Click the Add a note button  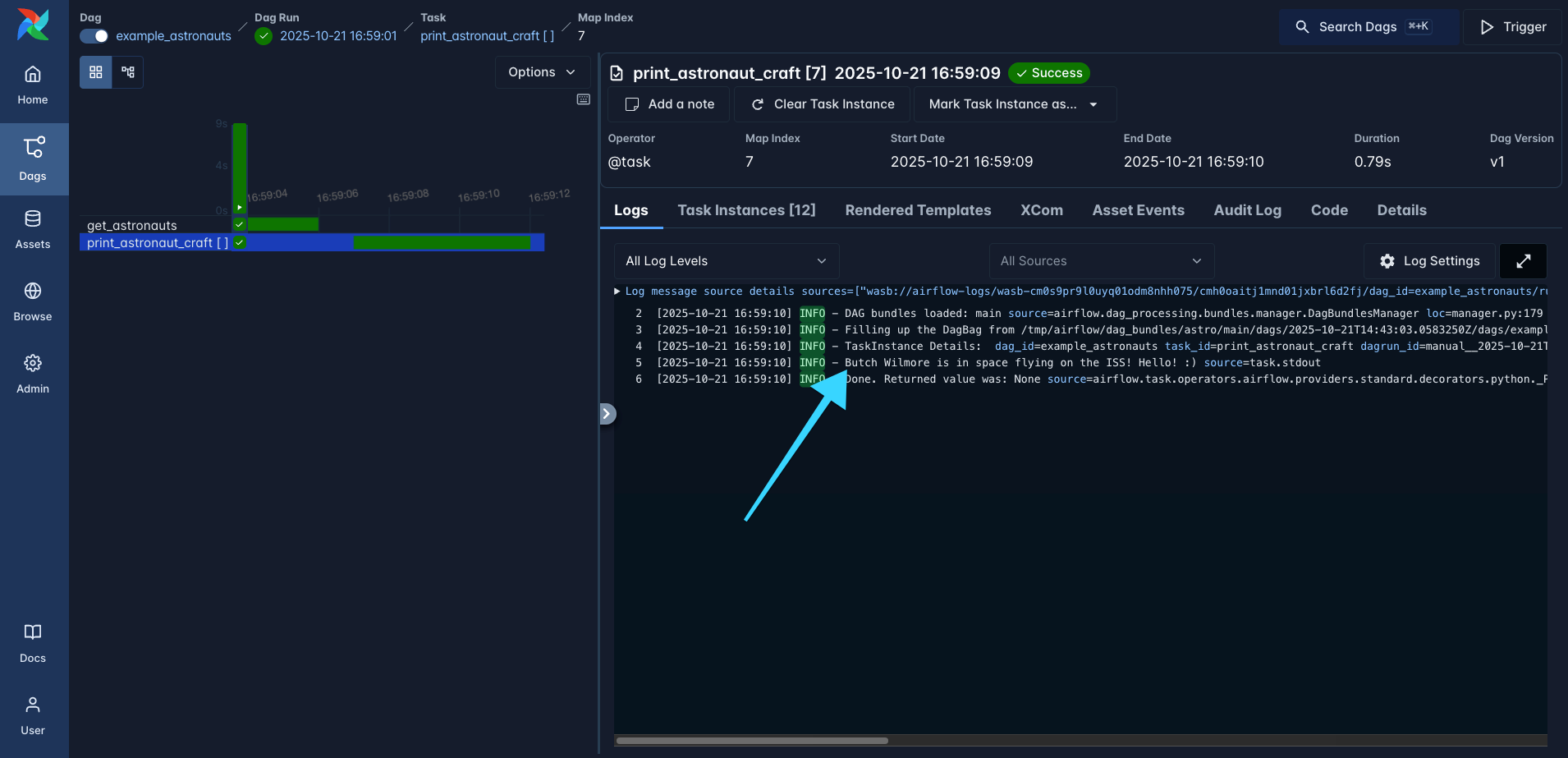coord(667,104)
